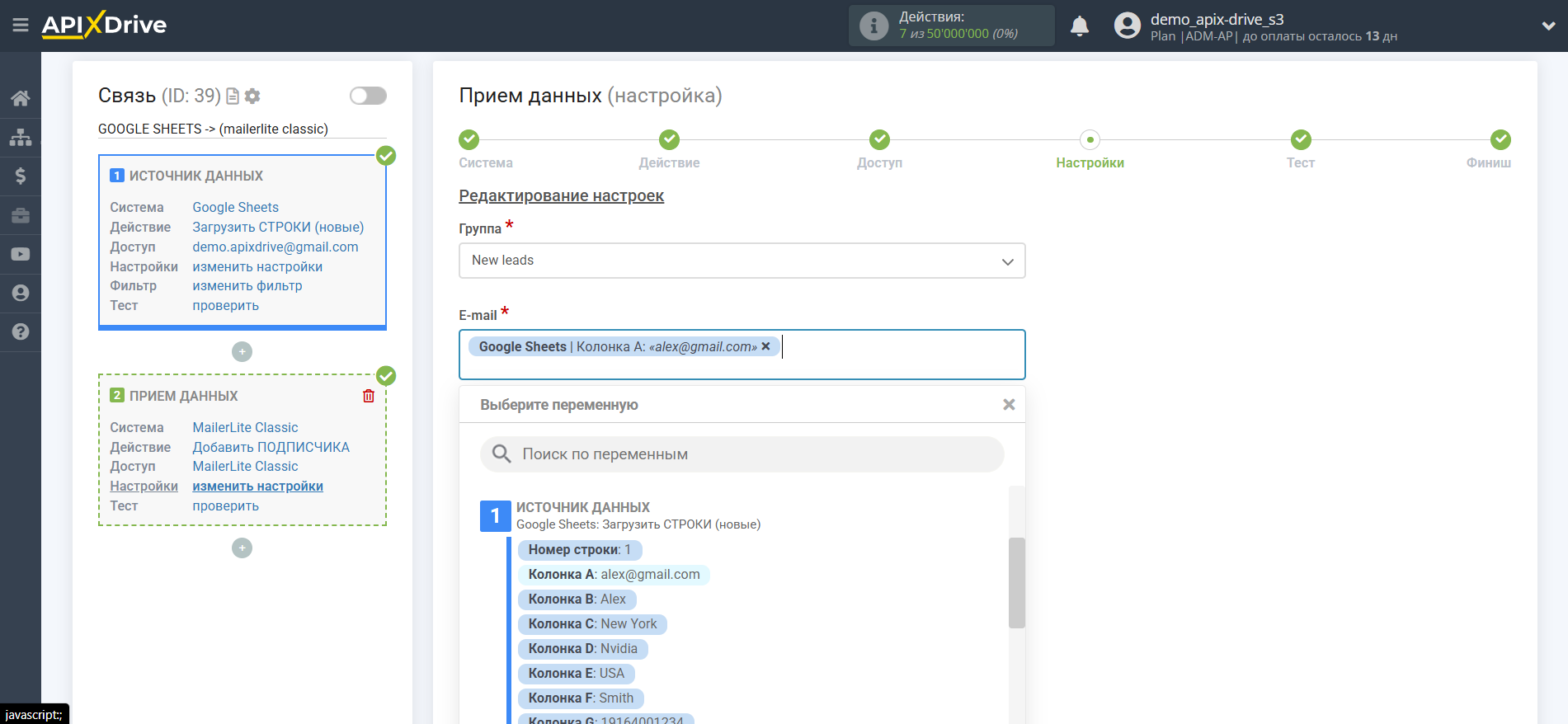Click the 'ИСТОЧНИК ДАННЫХ' block title

[196, 176]
